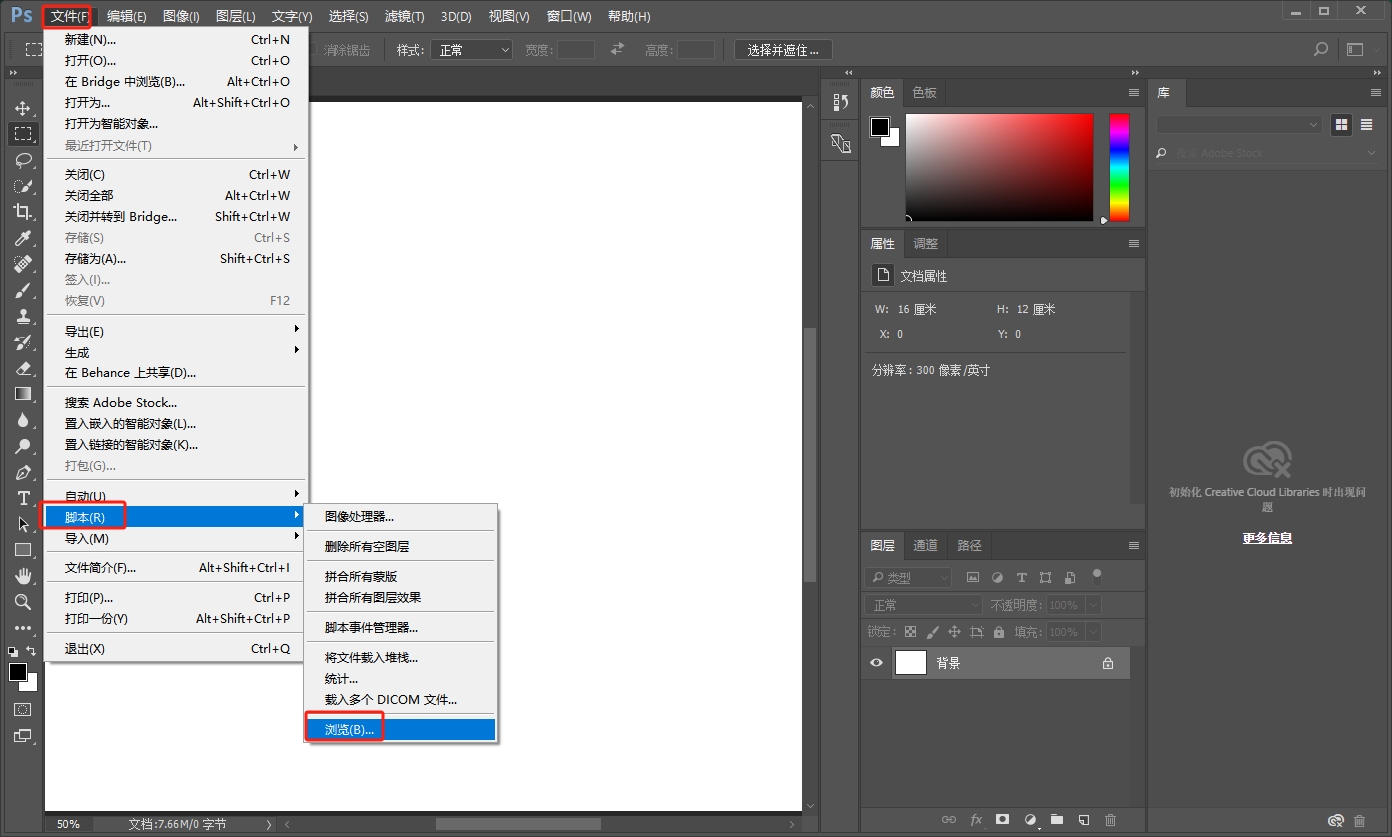The image size is (1392, 837).
Task: Add a layer mask from the Layers panel
Action: click(1002, 820)
